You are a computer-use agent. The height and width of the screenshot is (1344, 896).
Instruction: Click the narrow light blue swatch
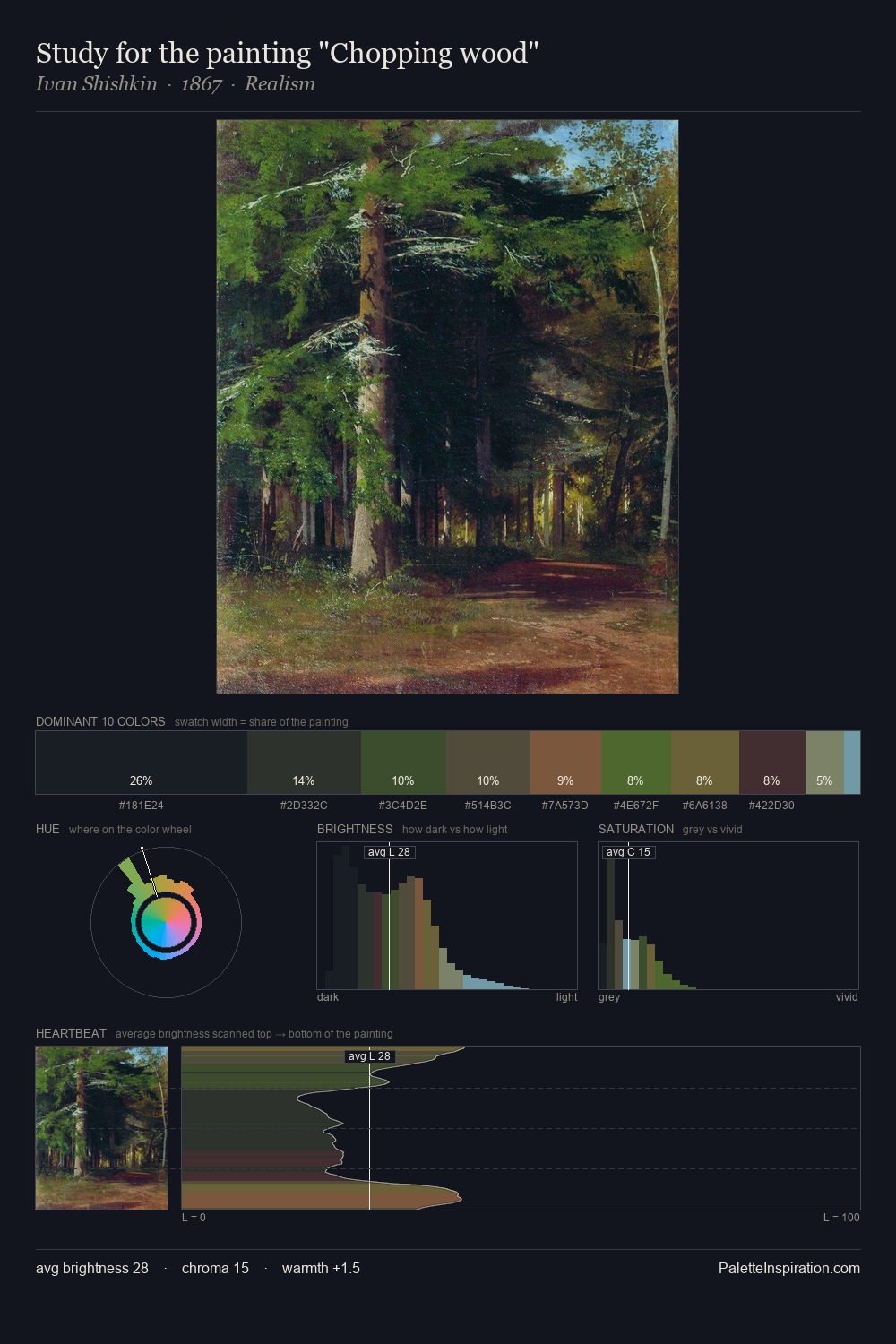[x=852, y=762]
